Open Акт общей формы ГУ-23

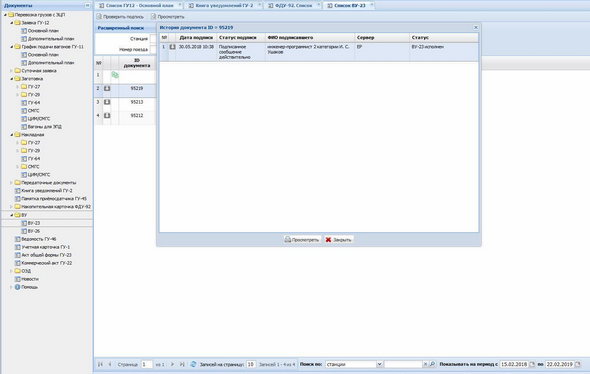[46, 255]
